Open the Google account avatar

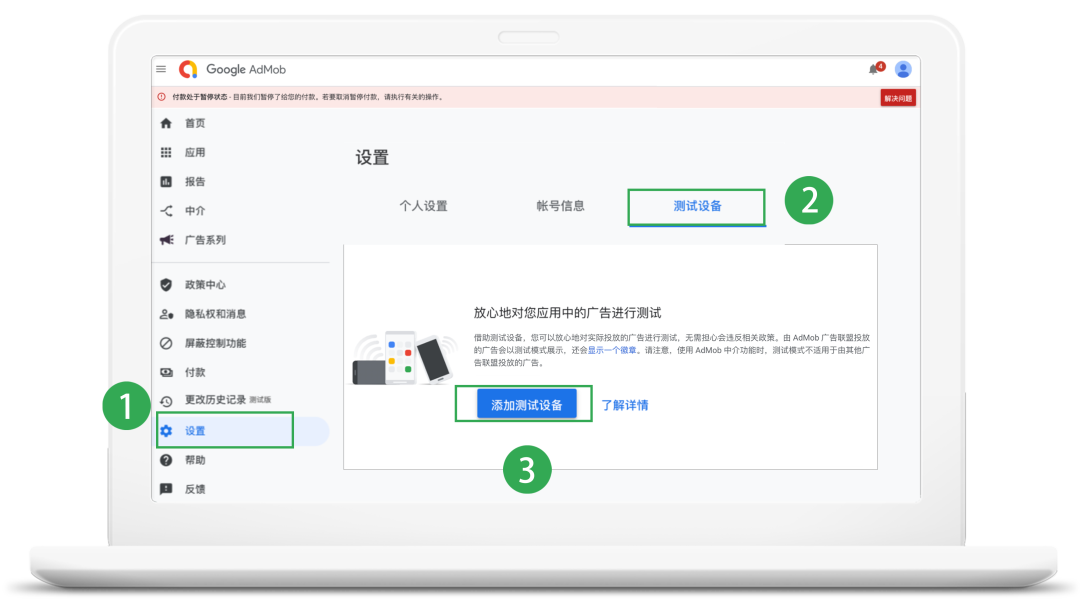click(x=903, y=69)
